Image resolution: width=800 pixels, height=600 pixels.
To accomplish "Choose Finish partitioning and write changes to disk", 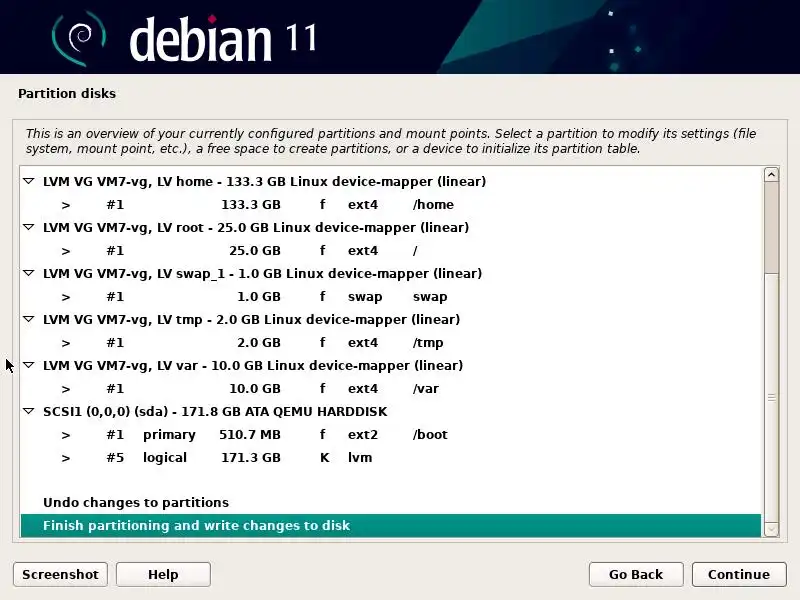I will (x=391, y=526).
